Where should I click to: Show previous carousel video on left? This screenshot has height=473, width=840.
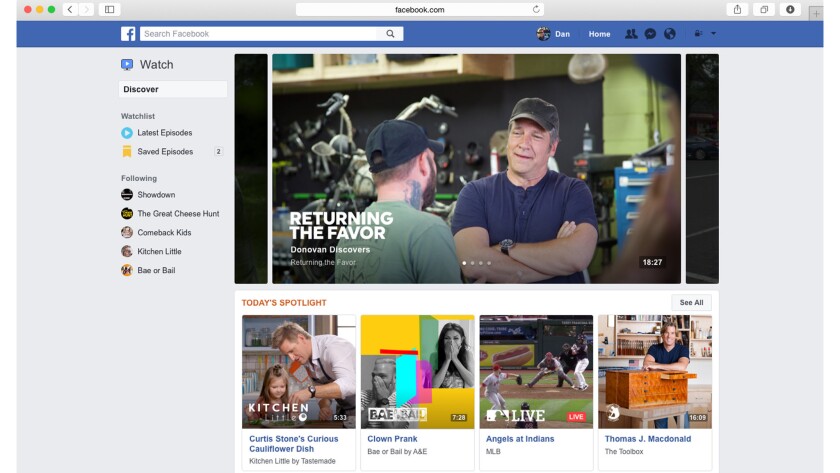(x=251, y=169)
